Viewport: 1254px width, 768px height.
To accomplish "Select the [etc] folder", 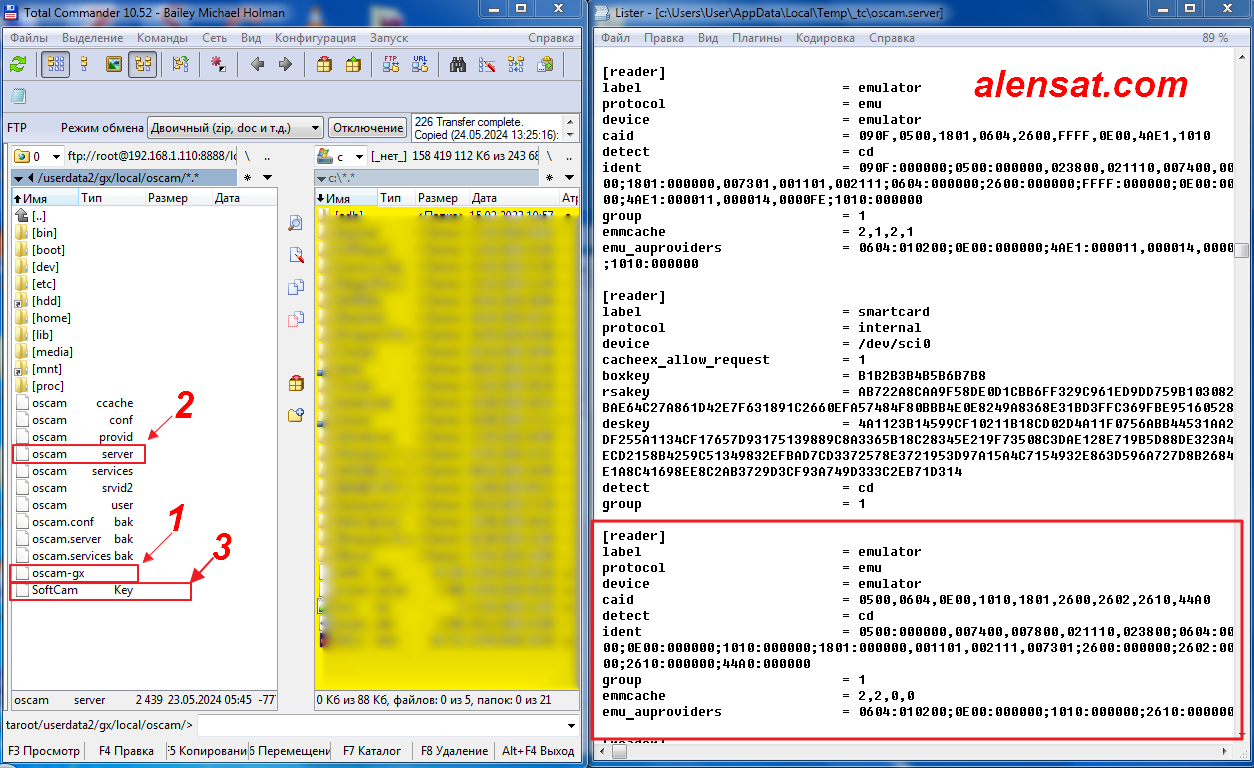I will coord(44,284).
